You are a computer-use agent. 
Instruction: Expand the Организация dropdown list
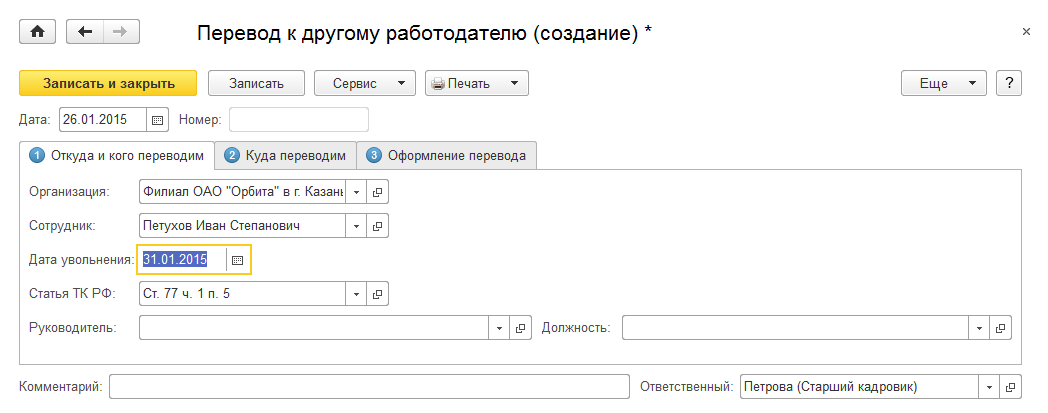(x=356, y=191)
